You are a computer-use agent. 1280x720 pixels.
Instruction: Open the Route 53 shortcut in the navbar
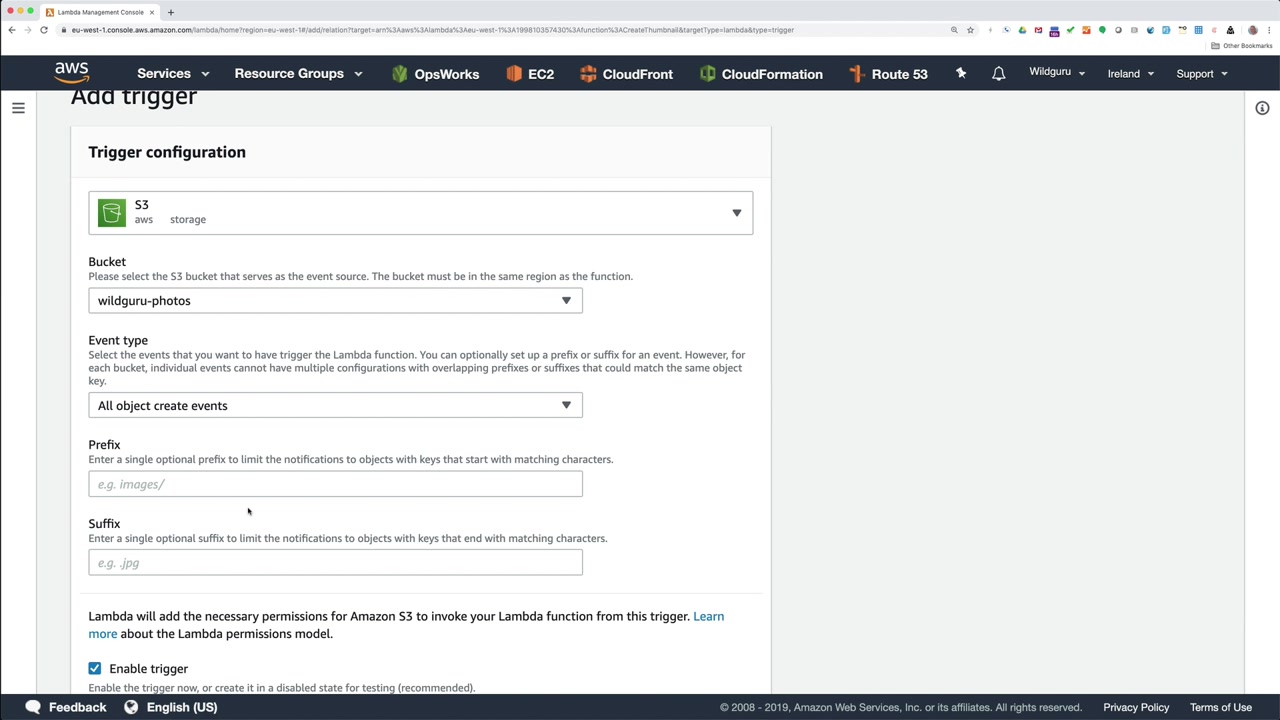click(x=888, y=74)
